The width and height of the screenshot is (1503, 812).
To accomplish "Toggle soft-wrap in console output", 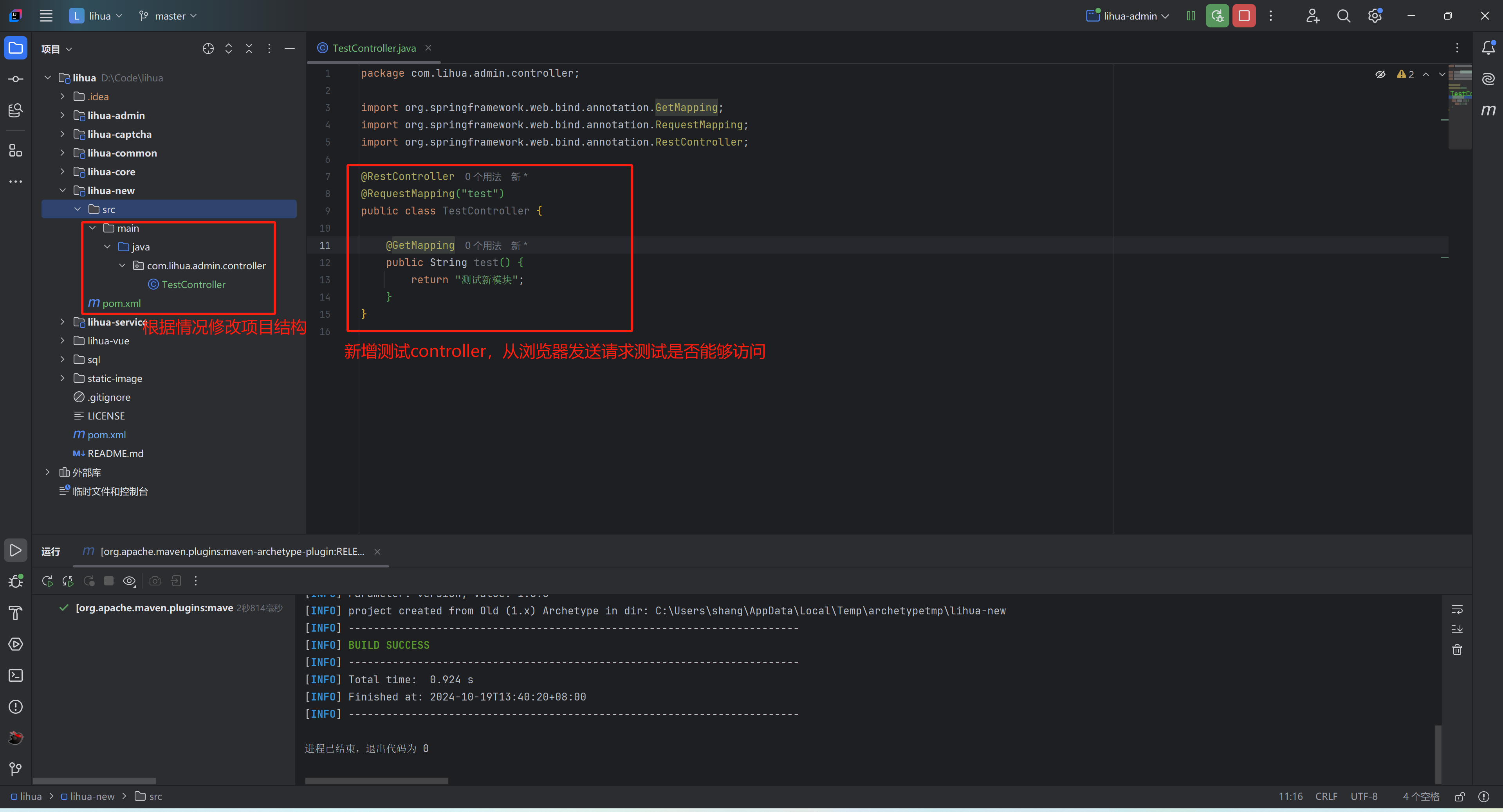I will tap(1457, 610).
